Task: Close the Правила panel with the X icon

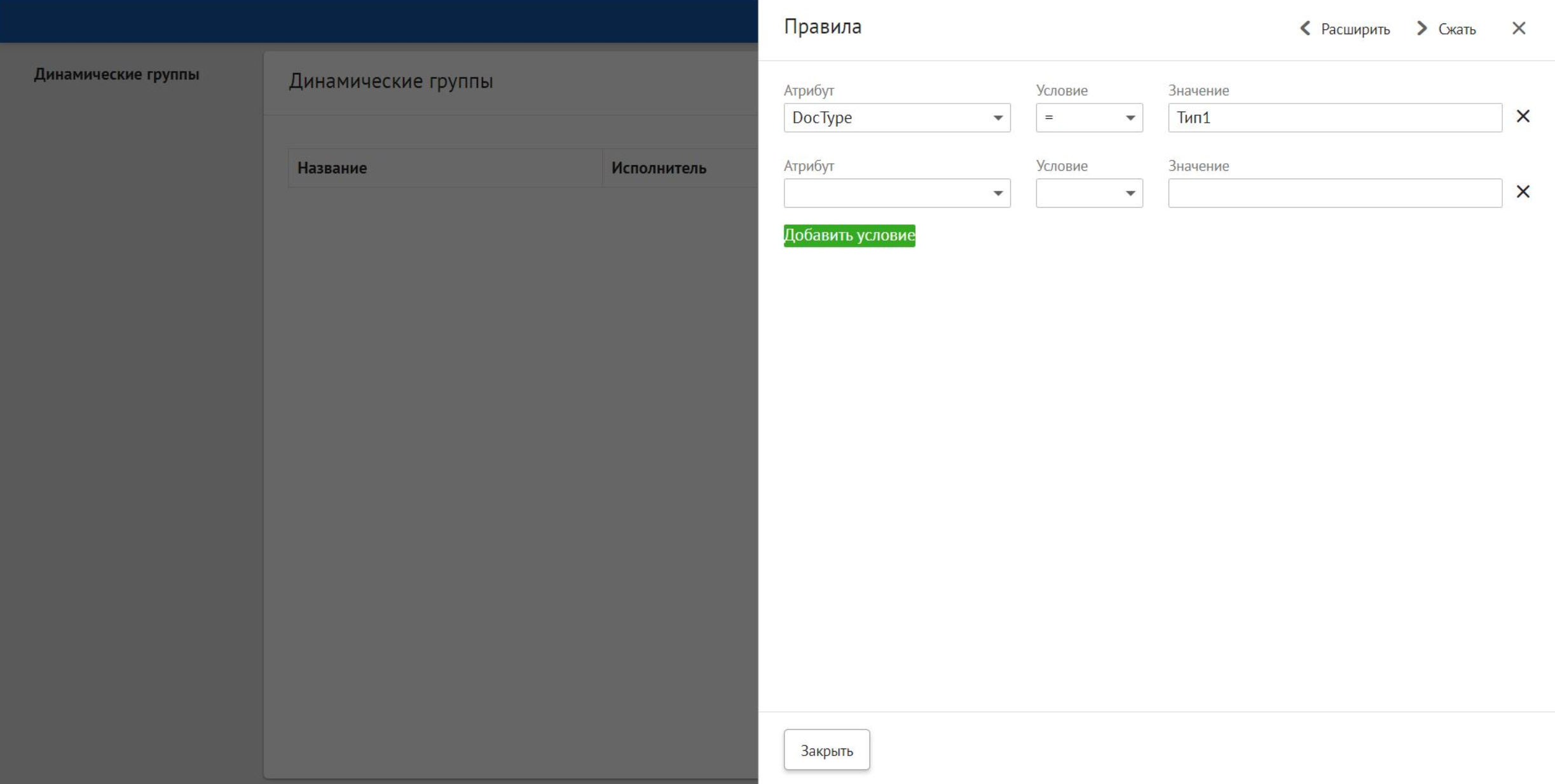Action: pyautogui.click(x=1519, y=29)
